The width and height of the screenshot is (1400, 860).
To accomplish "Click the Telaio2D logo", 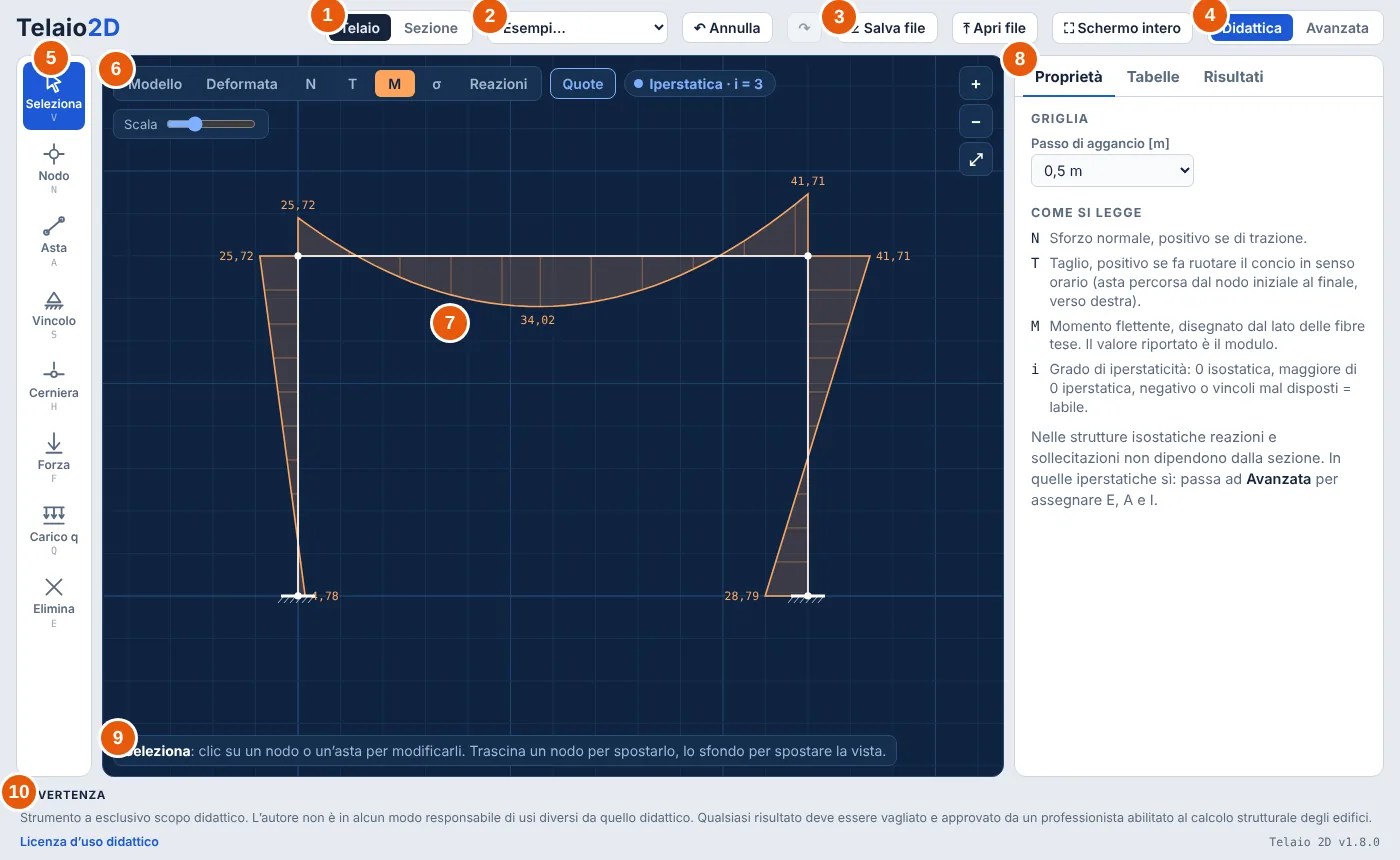I will [66, 28].
